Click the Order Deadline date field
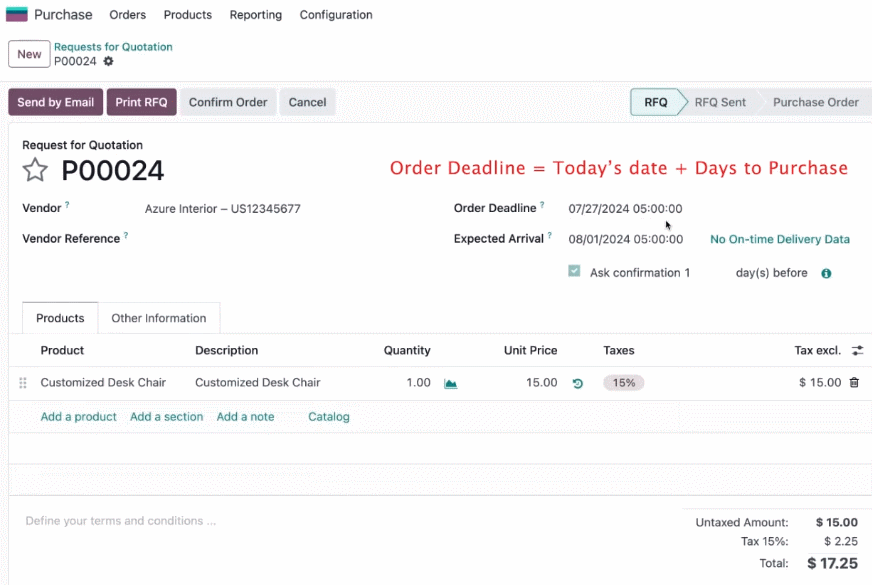872x585 pixels. (x=625, y=209)
